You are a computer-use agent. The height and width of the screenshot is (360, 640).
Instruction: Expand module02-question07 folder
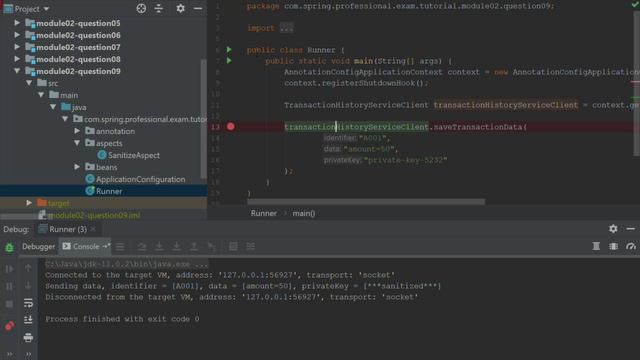pos(17,47)
